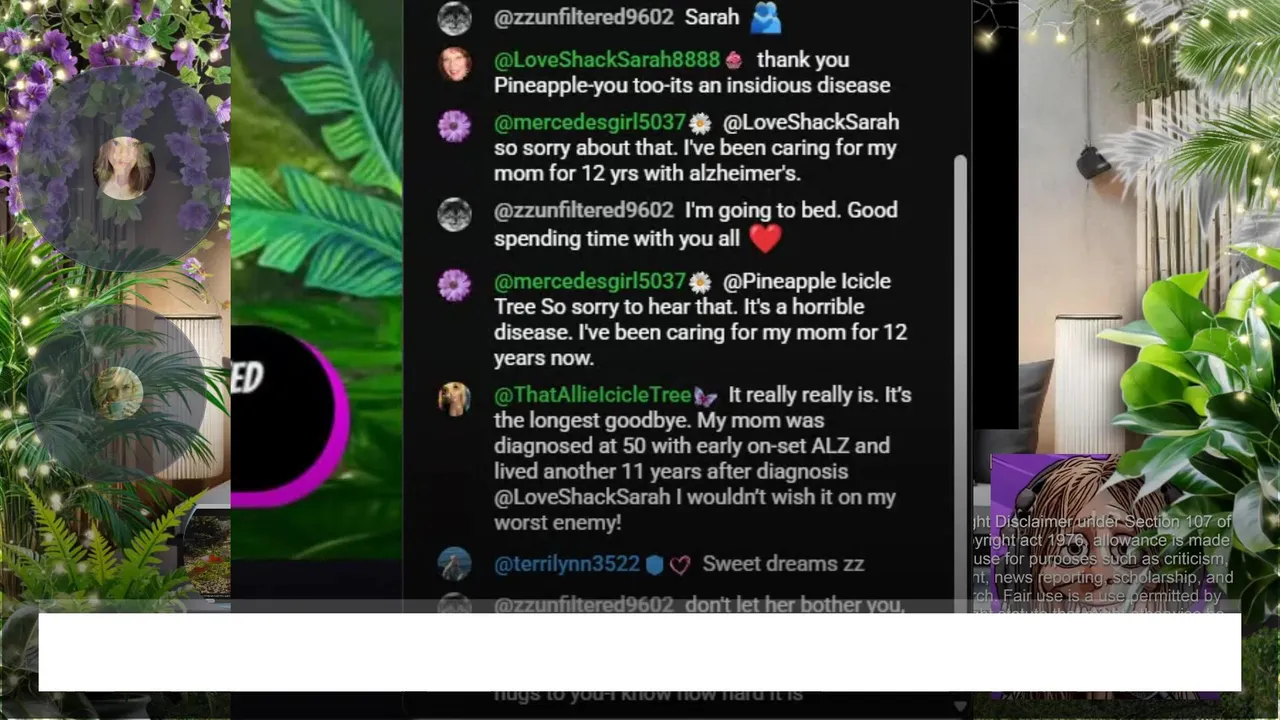The width and height of the screenshot is (1280, 720).
Task: Click LoveShackSarah8888's profile picture
Action: point(455,64)
